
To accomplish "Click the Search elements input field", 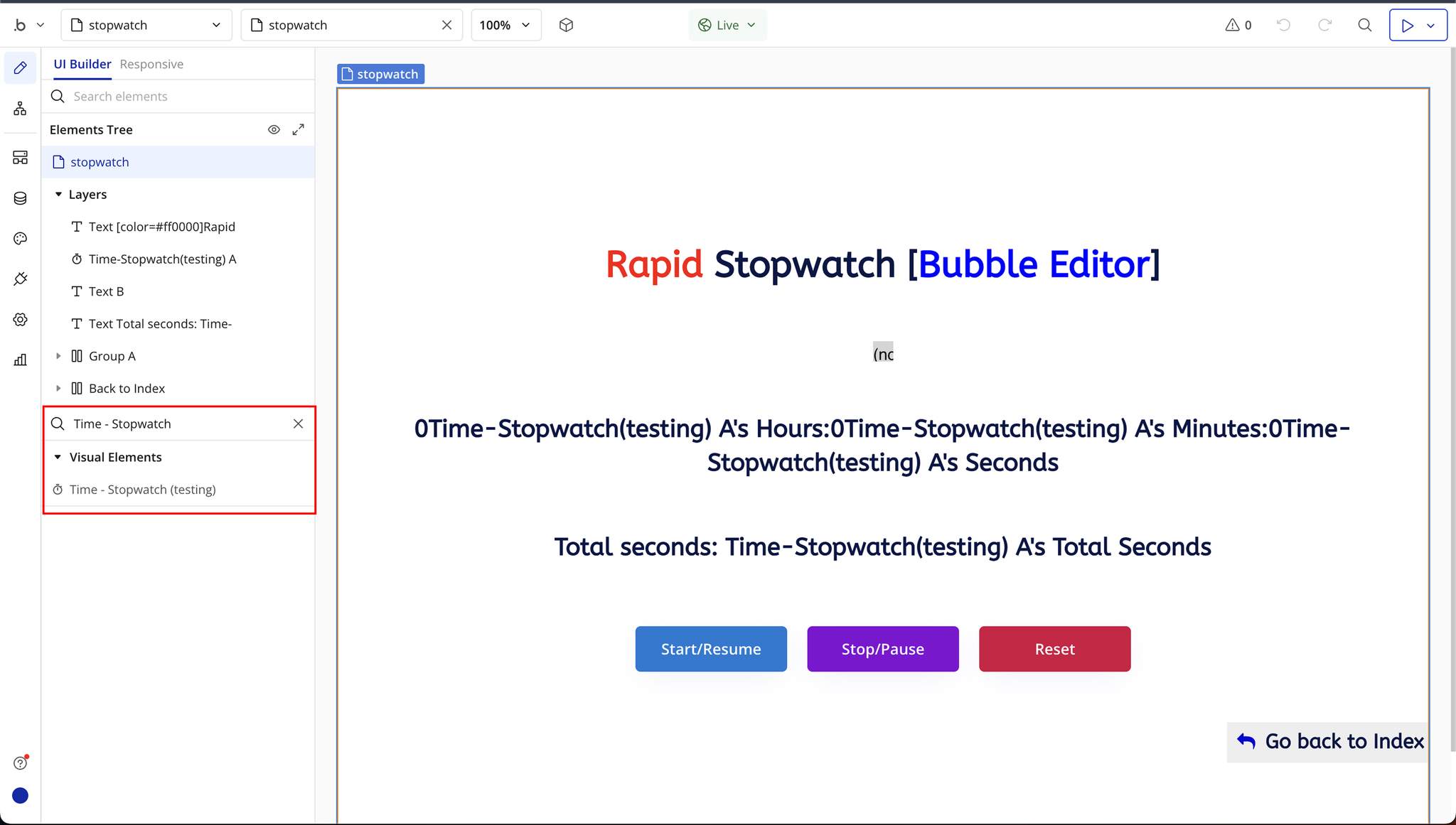I will [185, 97].
